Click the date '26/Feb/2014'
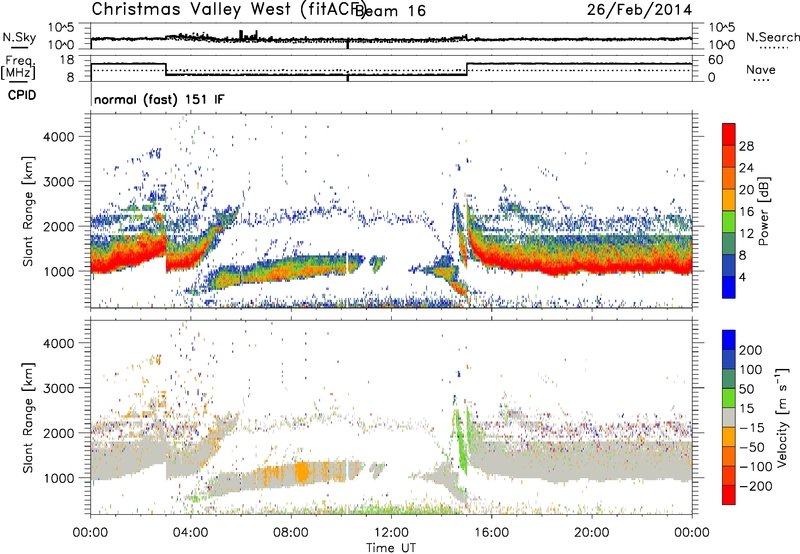Viewport: 800px width, 554px height. point(639,10)
